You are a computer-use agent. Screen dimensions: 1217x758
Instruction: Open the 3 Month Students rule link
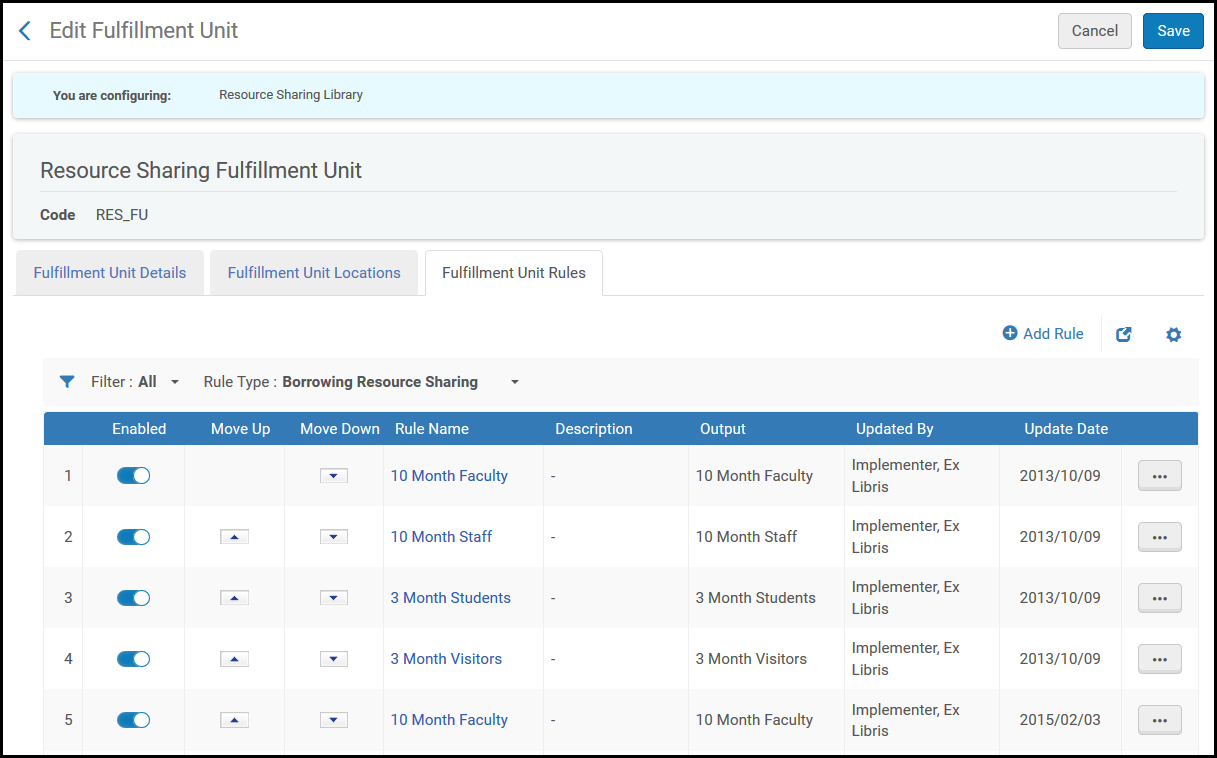tap(450, 598)
